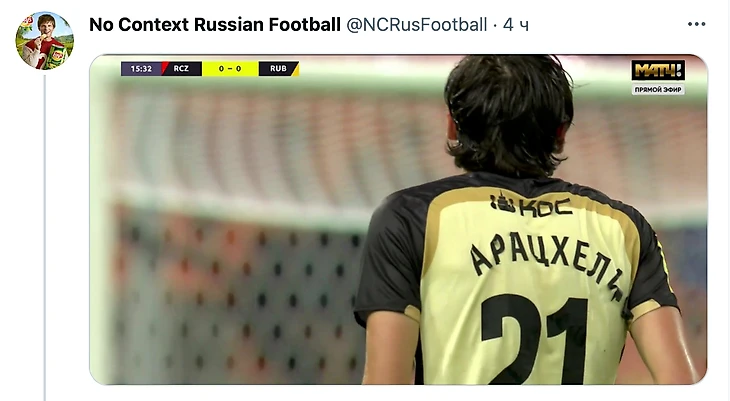
Task: Click the 4 ч tweet timestamp
Action: [x=516, y=25]
